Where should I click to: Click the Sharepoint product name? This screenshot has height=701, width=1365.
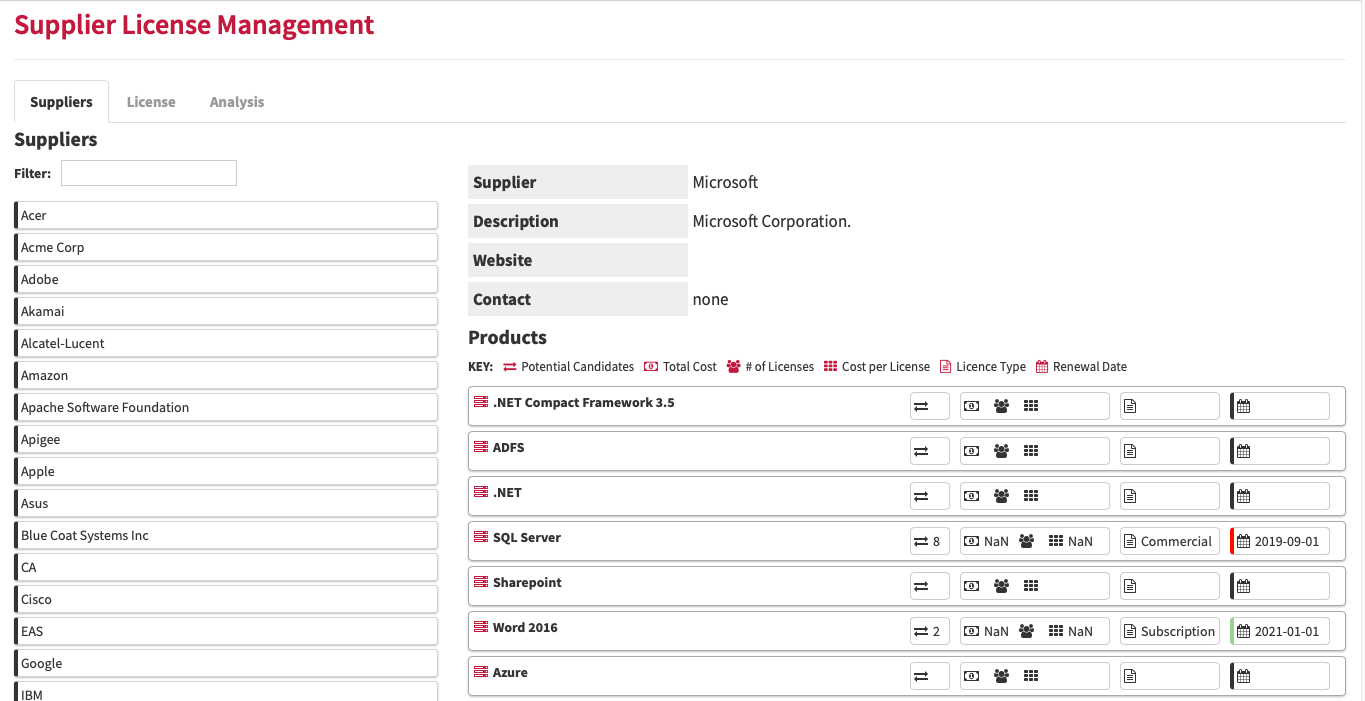tap(527, 583)
